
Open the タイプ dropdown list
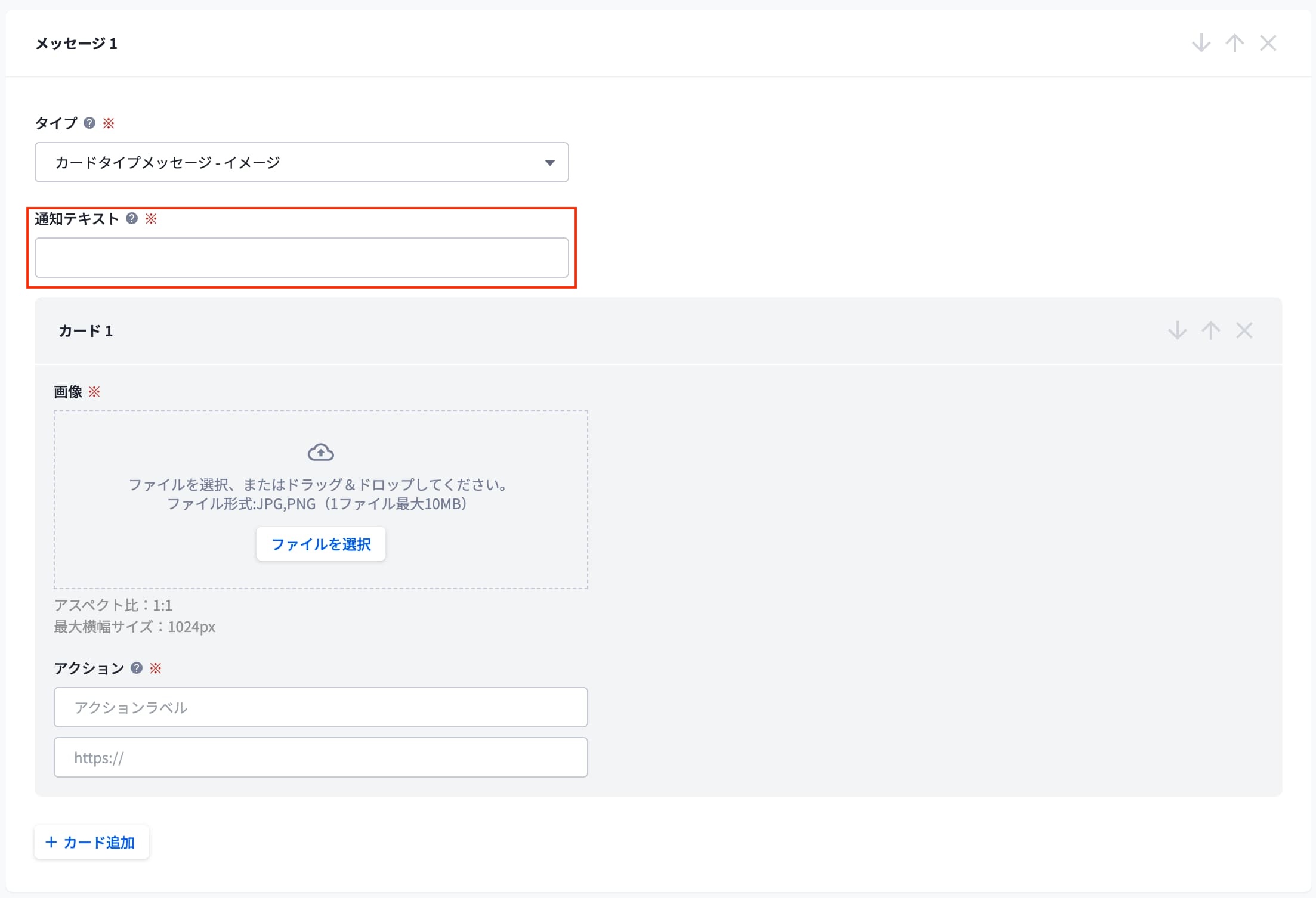pyautogui.click(x=302, y=162)
